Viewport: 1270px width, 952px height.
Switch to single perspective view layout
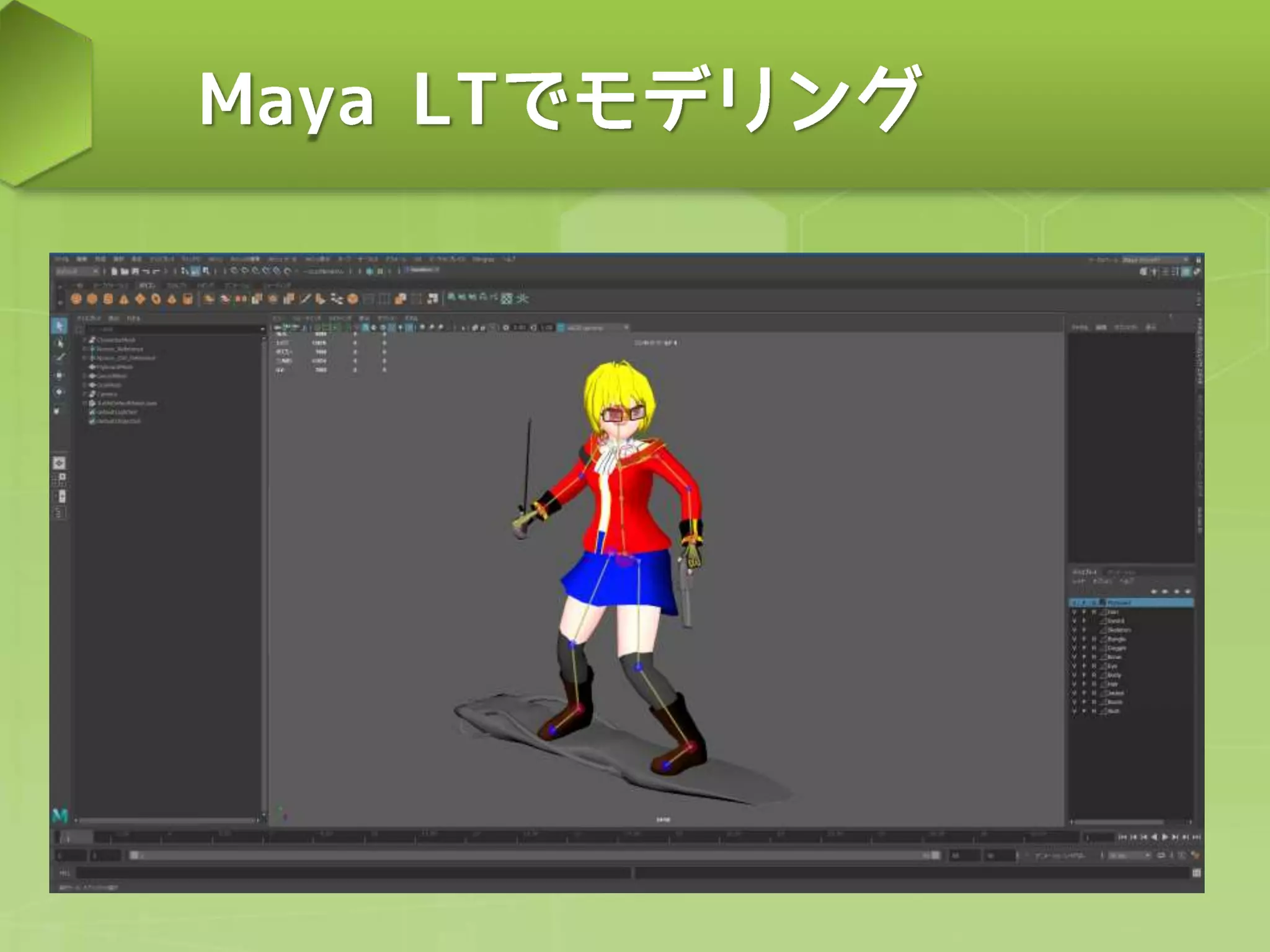tap(59, 463)
